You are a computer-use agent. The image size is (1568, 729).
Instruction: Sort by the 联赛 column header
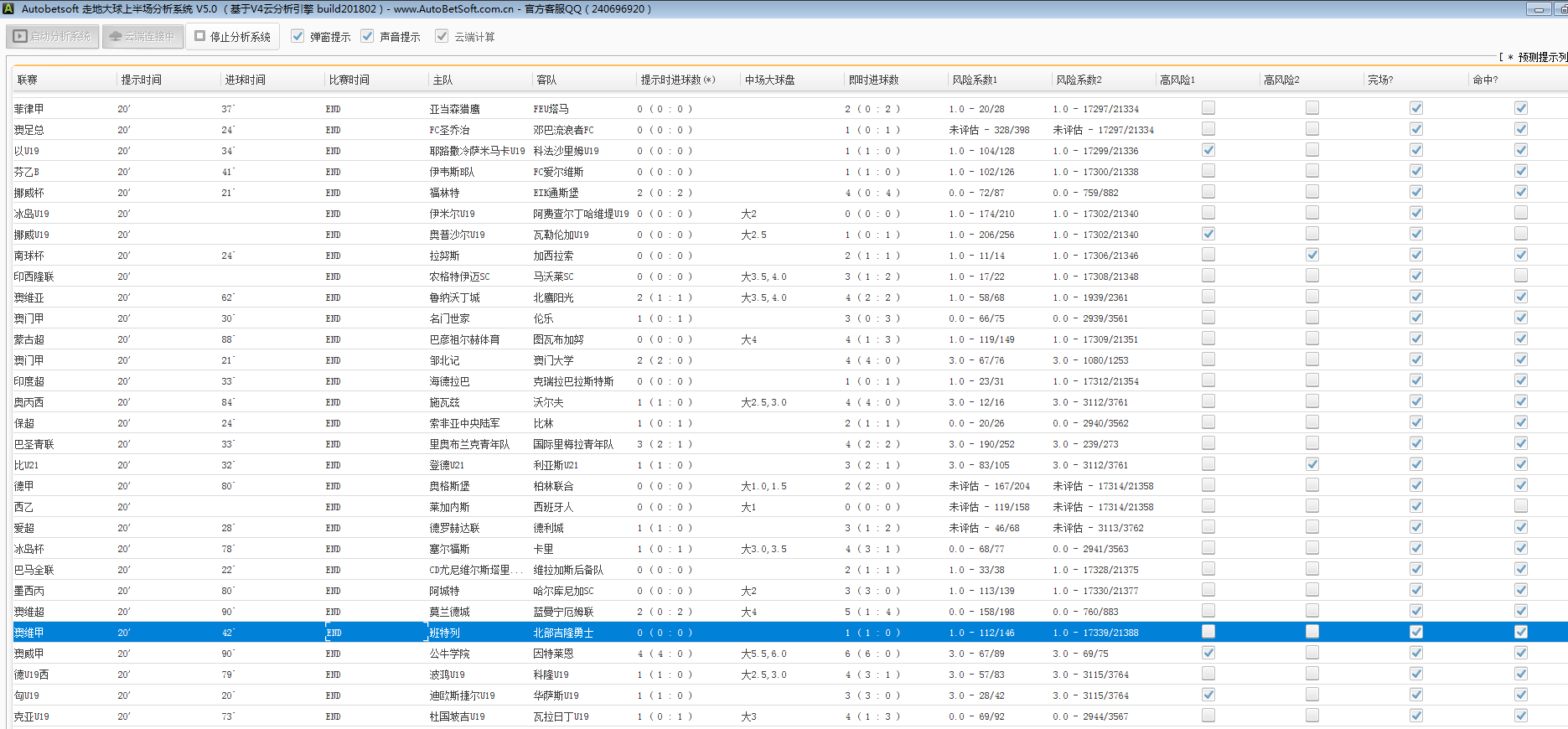point(28,80)
